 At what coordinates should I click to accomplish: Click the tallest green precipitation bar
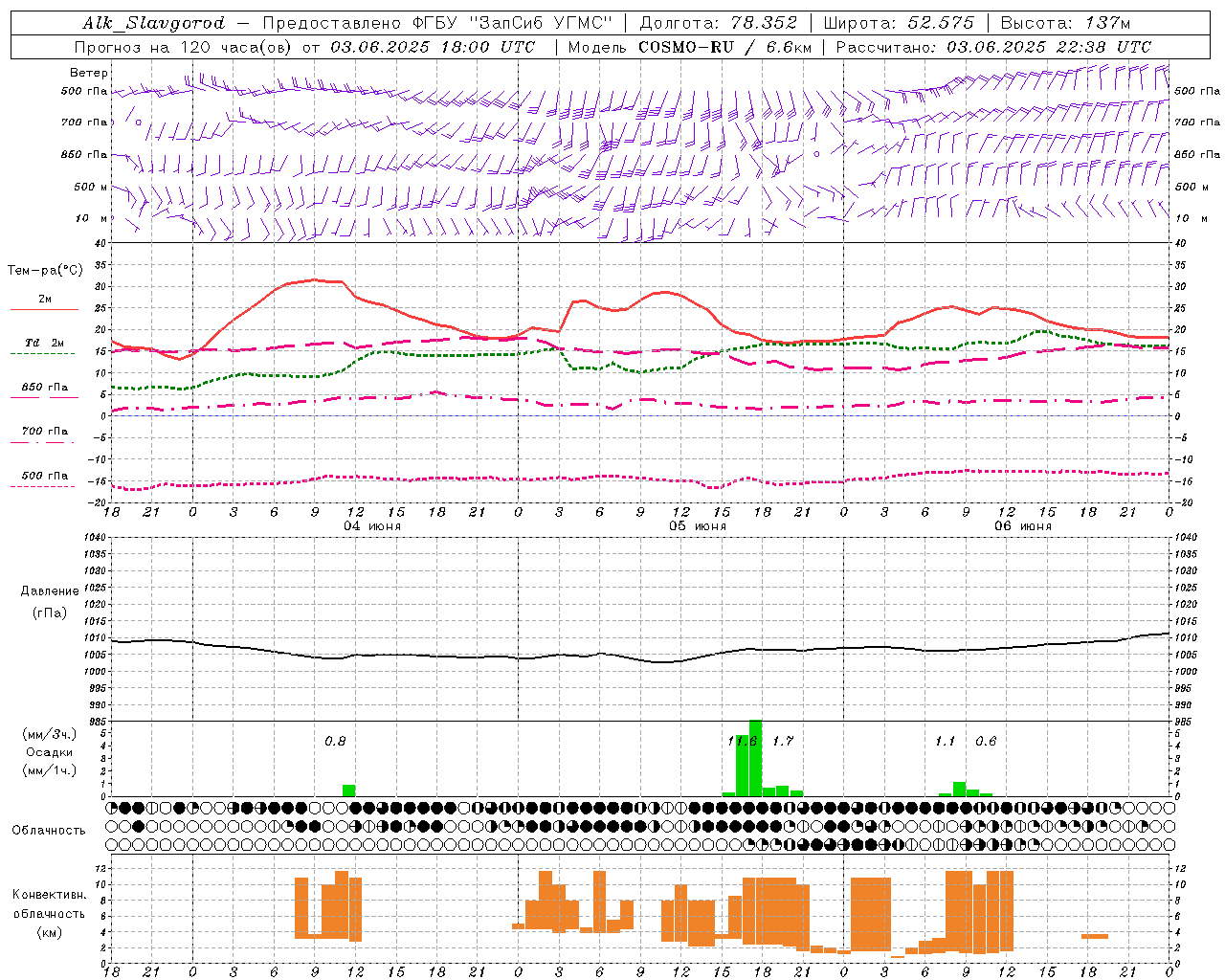click(x=755, y=758)
